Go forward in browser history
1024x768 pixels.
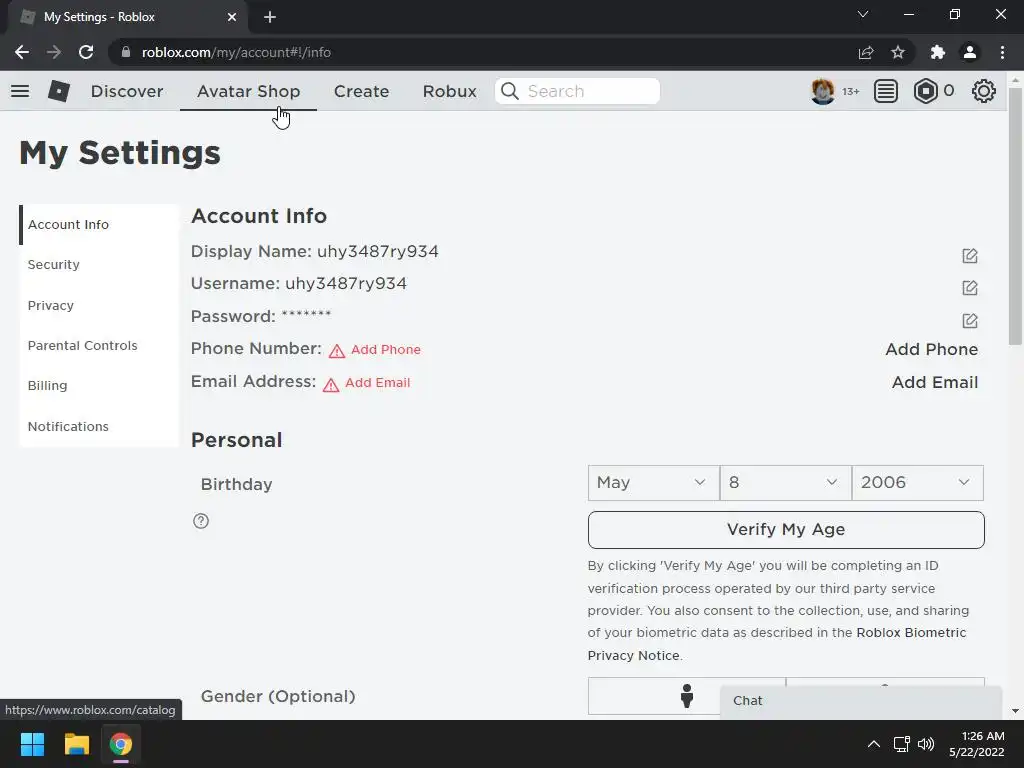(x=54, y=52)
